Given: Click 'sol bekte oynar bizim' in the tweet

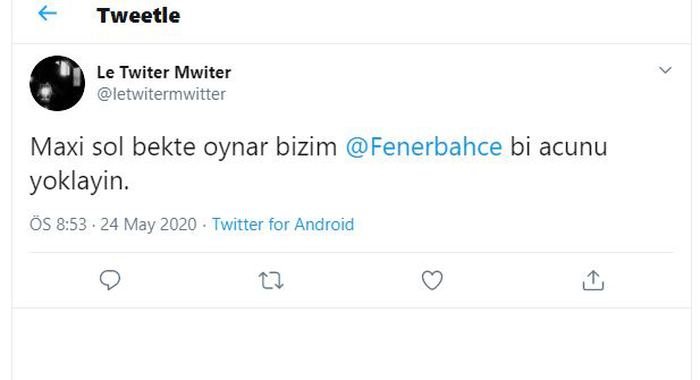Looking at the screenshot, I should [x=215, y=147].
